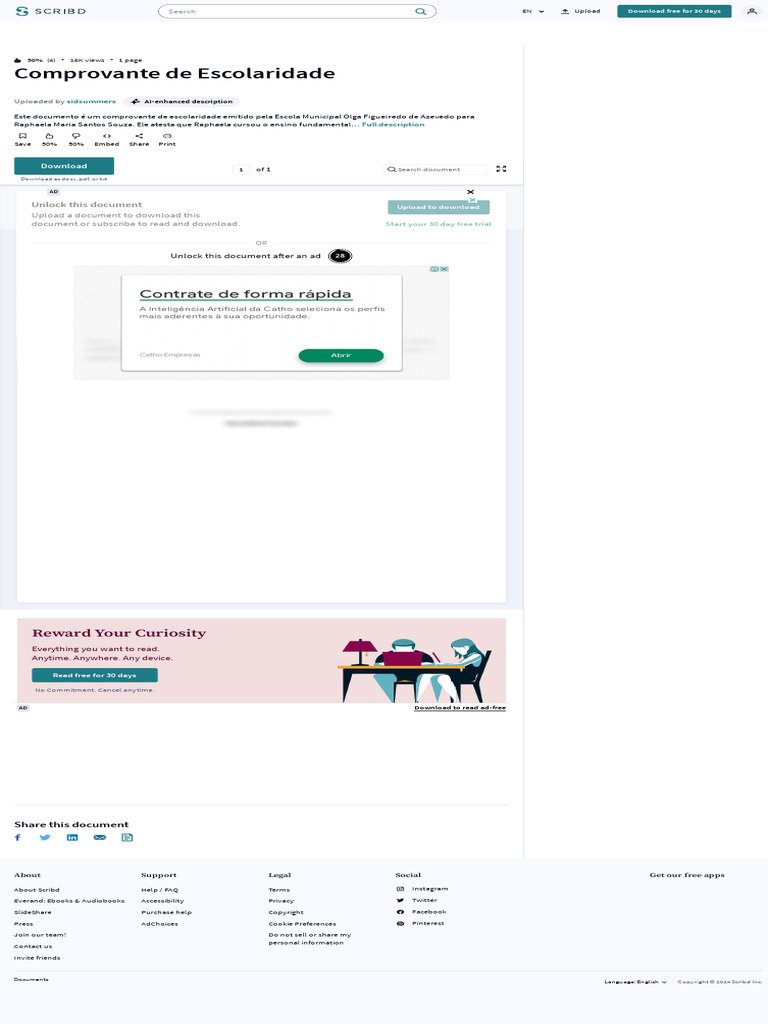The width and height of the screenshot is (768, 1024).
Task: Focus the header Search field
Action: point(296,11)
